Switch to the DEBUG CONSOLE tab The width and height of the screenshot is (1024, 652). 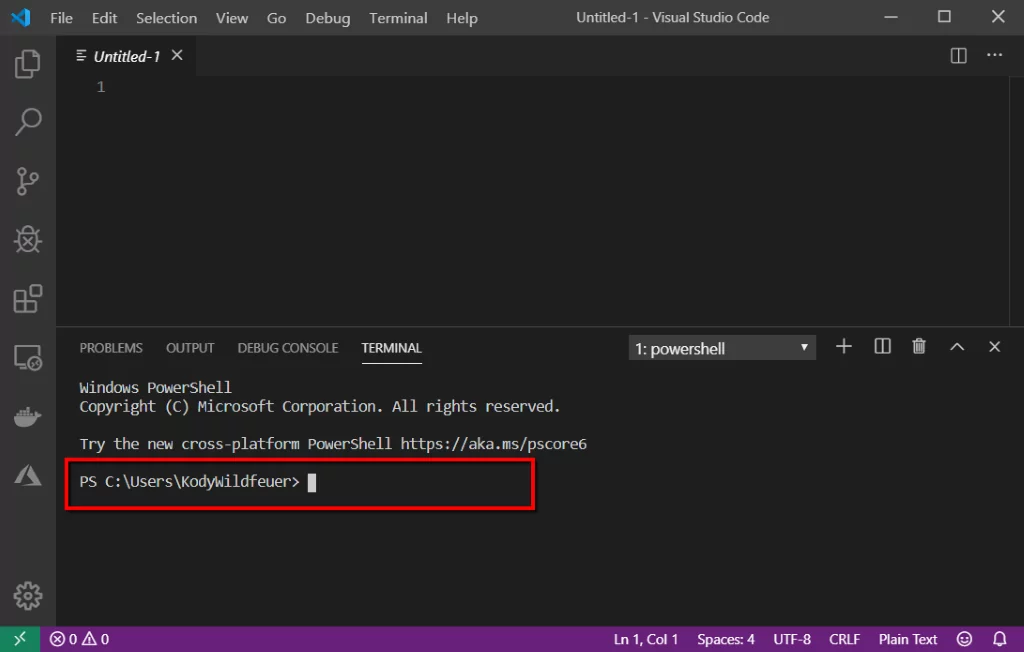click(288, 348)
